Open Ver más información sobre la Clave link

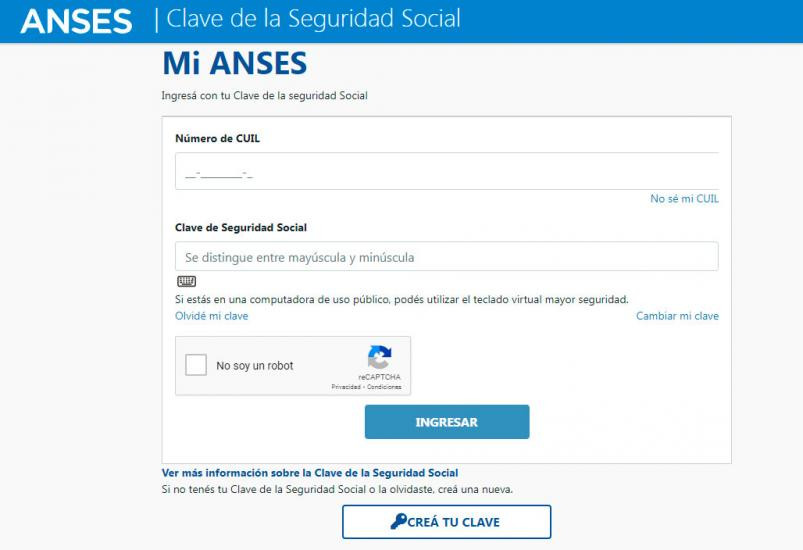[310, 473]
